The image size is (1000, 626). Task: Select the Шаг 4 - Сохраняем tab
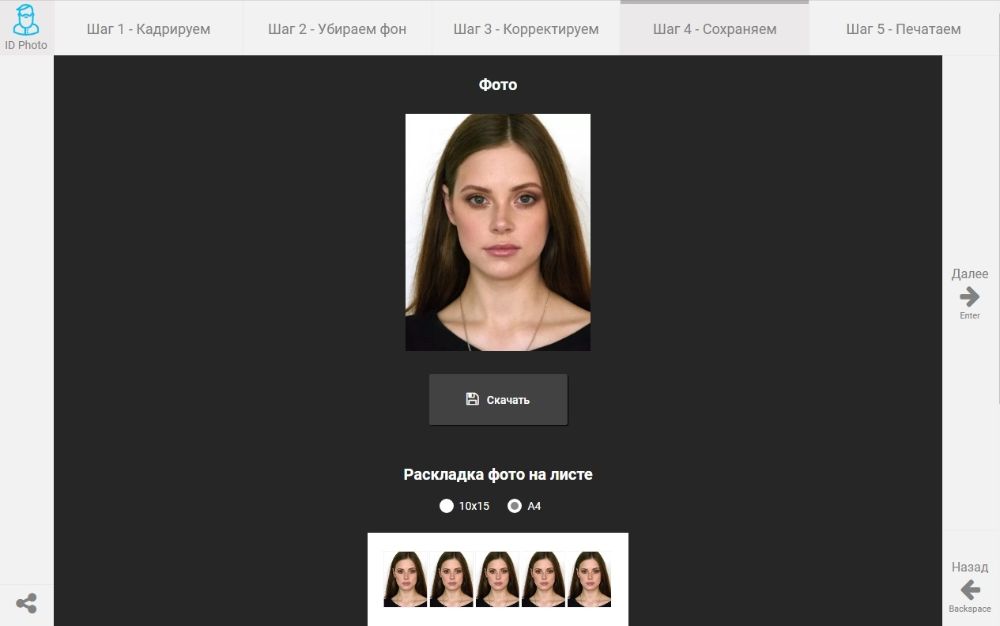714,29
